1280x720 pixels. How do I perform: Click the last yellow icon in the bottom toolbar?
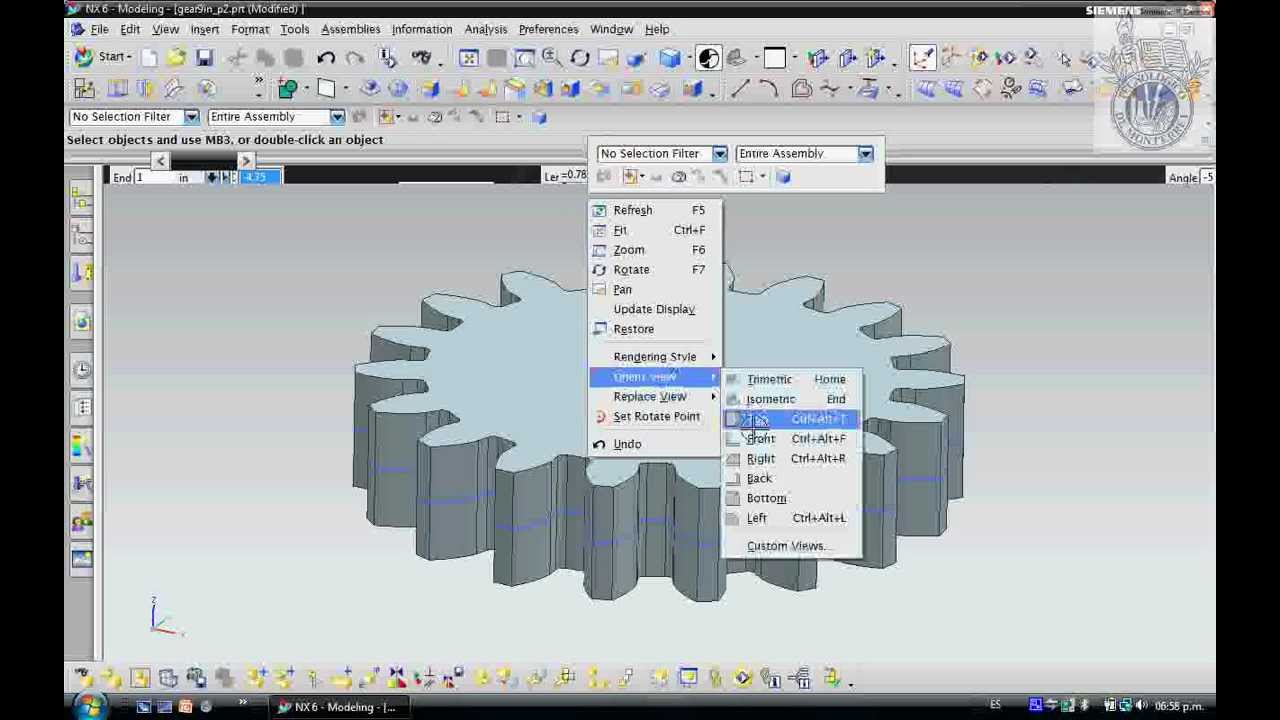point(832,678)
